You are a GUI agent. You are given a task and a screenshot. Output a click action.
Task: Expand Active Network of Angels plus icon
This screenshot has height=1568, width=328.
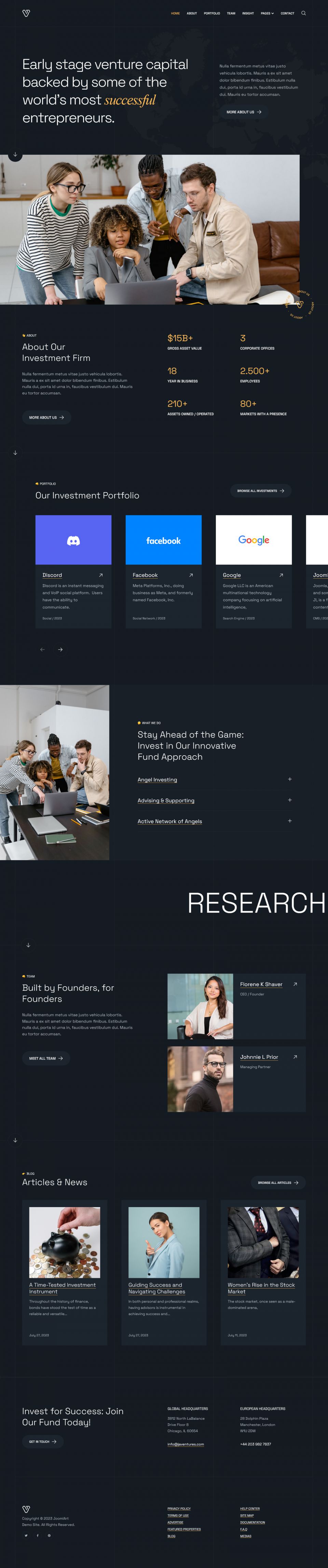pos(290,821)
